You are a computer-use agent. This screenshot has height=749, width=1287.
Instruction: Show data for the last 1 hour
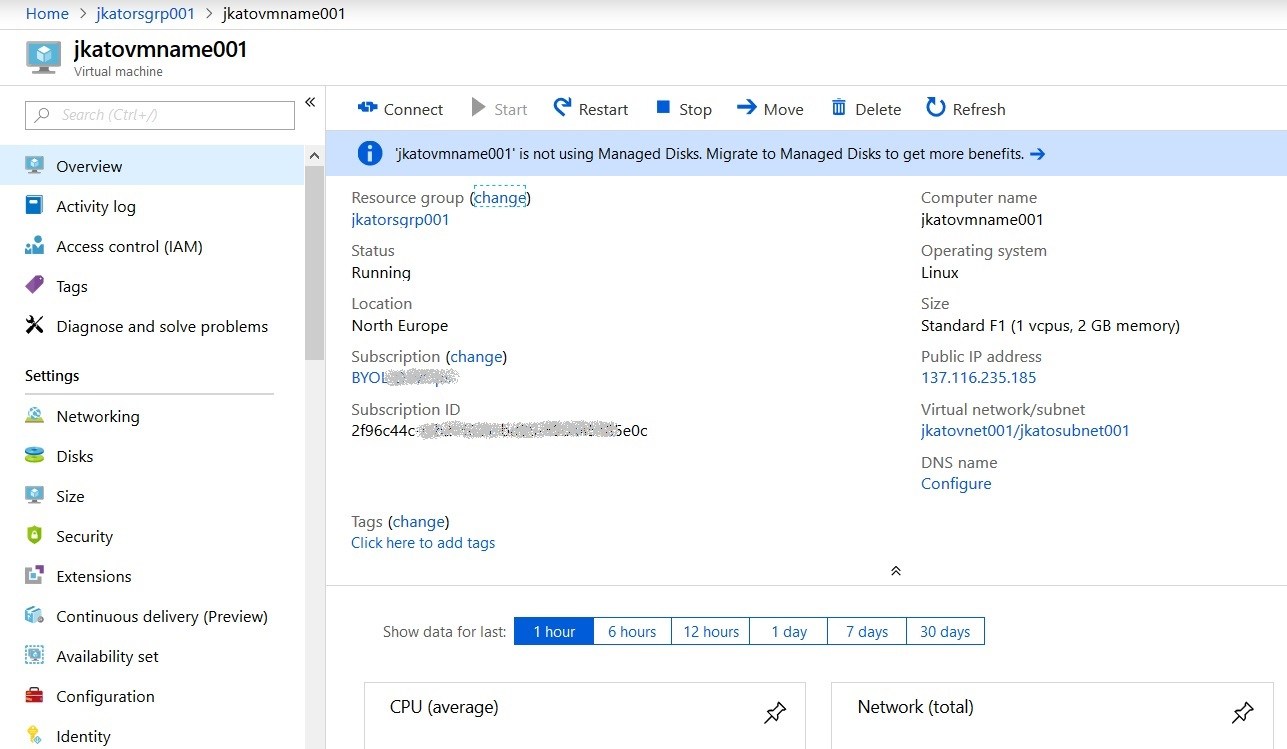coord(554,631)
